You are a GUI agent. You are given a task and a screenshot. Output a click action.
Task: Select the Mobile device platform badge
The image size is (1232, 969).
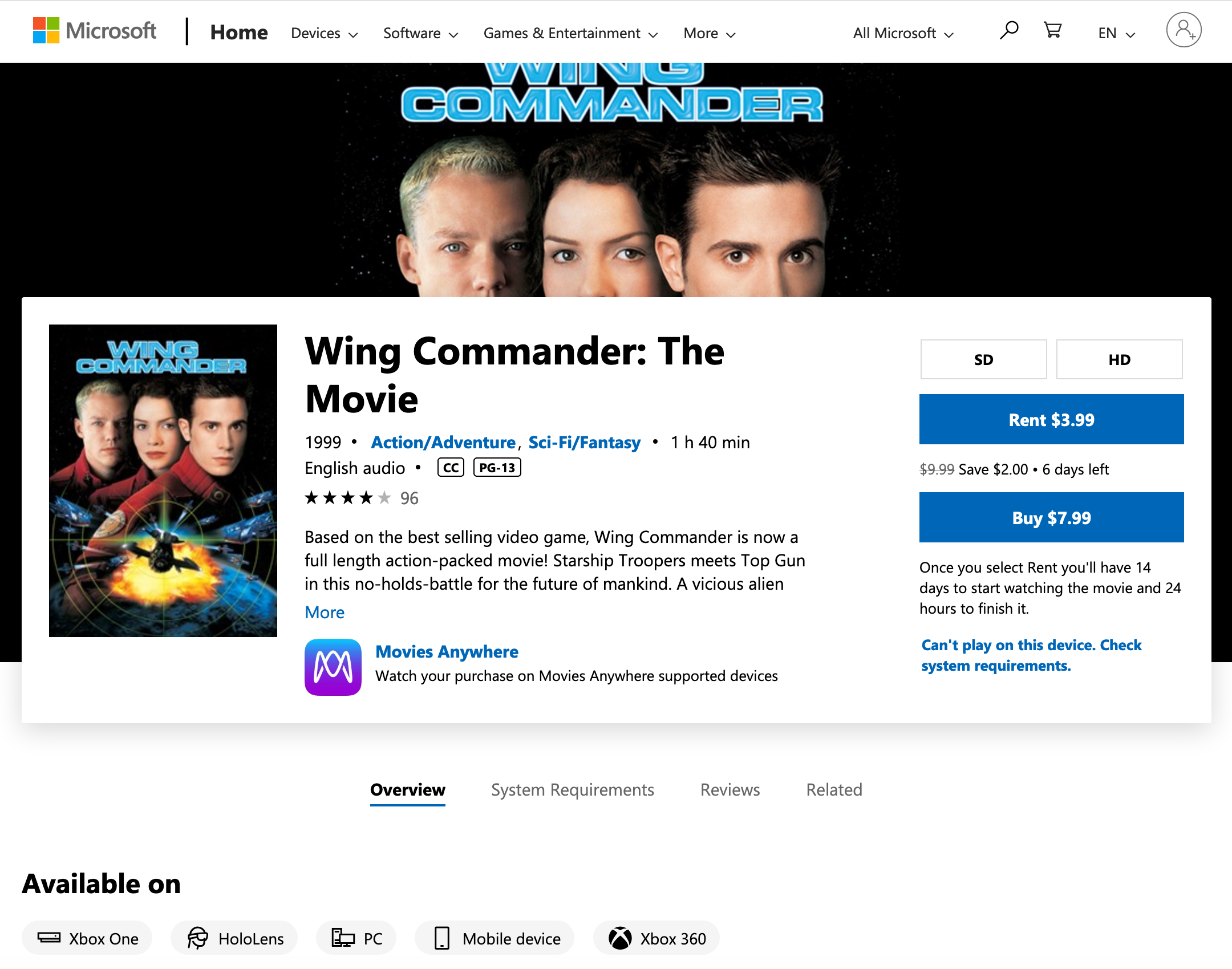tap(495, 938)
